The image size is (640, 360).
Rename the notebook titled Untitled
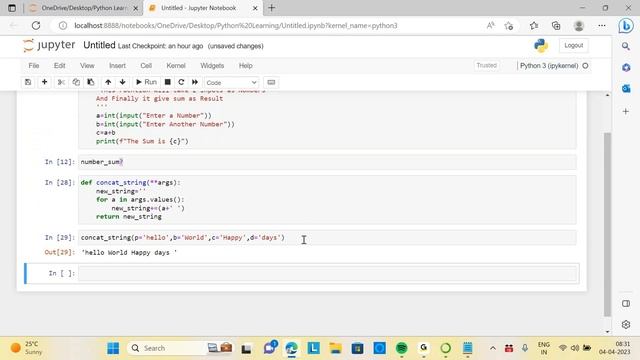(99, 45)
